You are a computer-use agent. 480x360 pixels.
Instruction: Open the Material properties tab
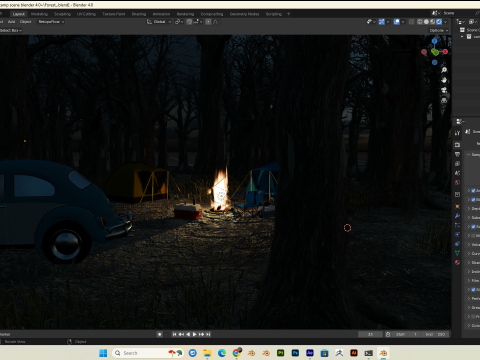pos(457,262)
